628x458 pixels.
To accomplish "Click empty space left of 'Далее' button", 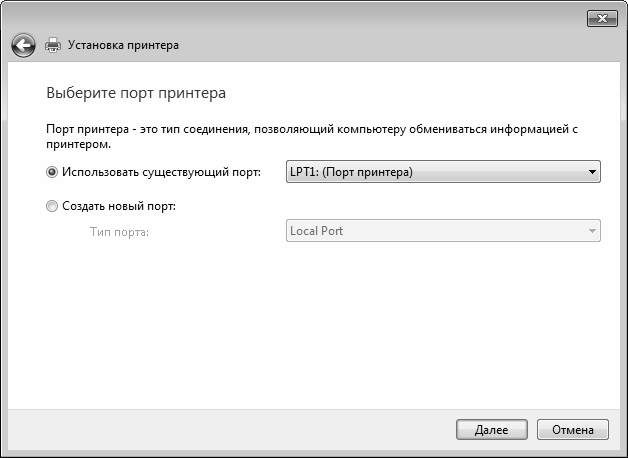I will tap(250, 429).
